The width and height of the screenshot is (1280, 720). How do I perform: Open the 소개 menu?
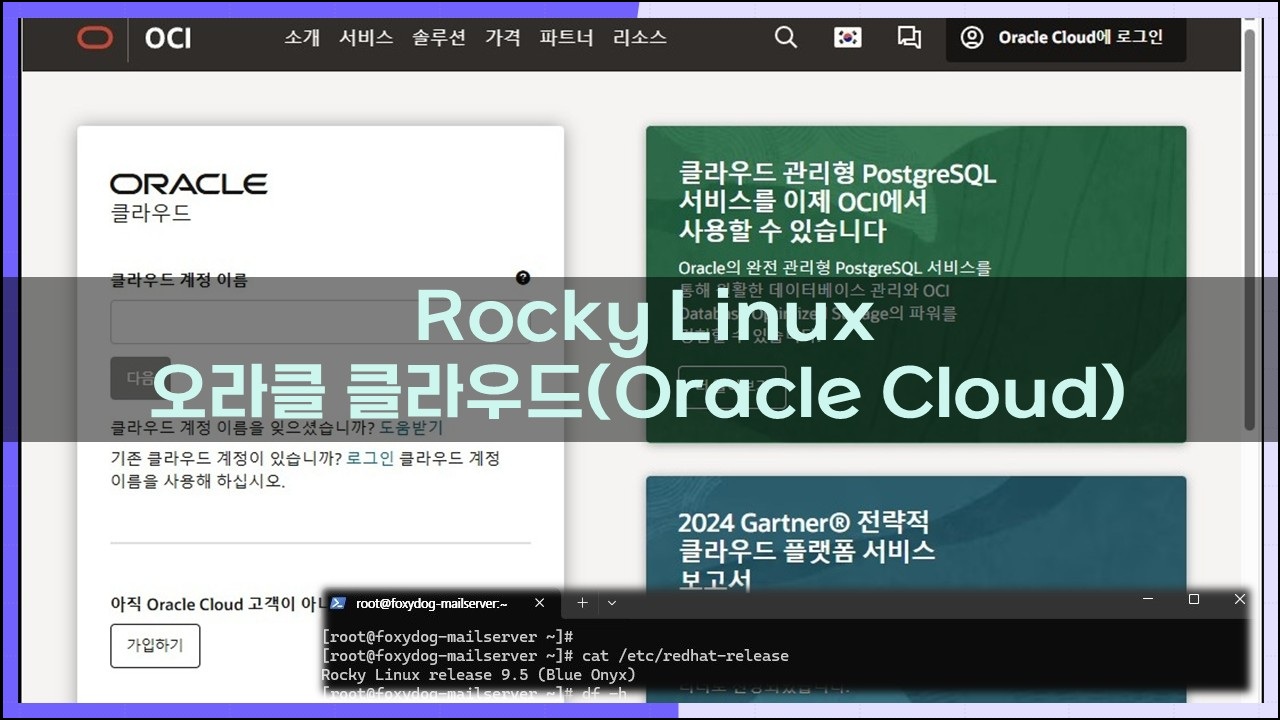302,38
